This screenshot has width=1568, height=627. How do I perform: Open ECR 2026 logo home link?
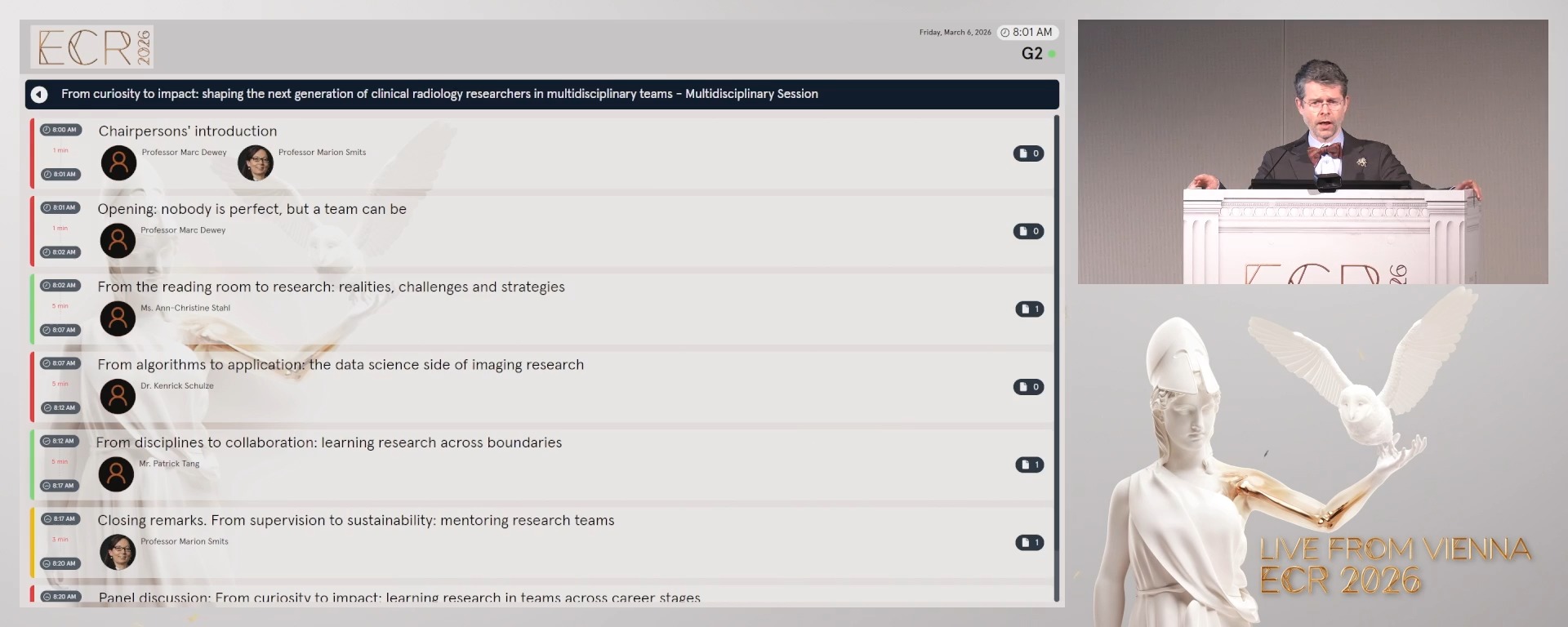tap(92, 47)
